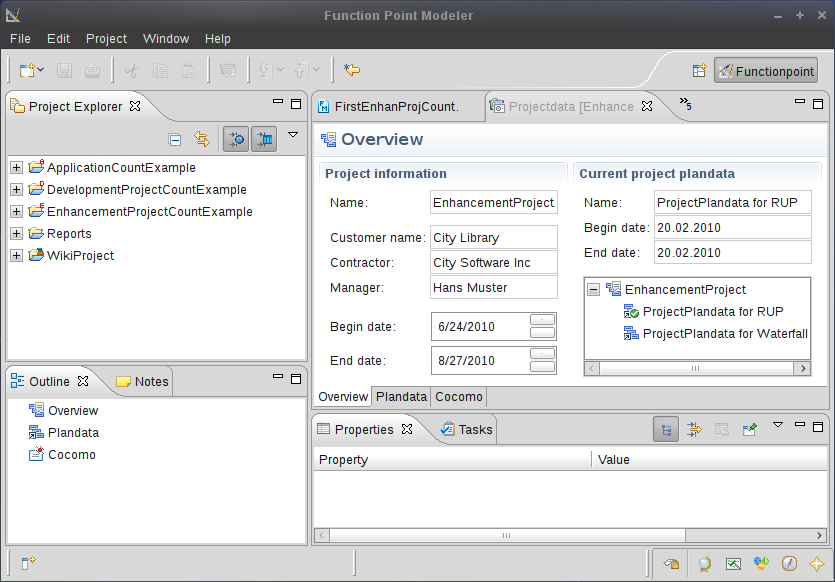This screenshot has width=835, height=582.
Task: Click the colored balls icon in bottom bar
Action: point(761,563)
